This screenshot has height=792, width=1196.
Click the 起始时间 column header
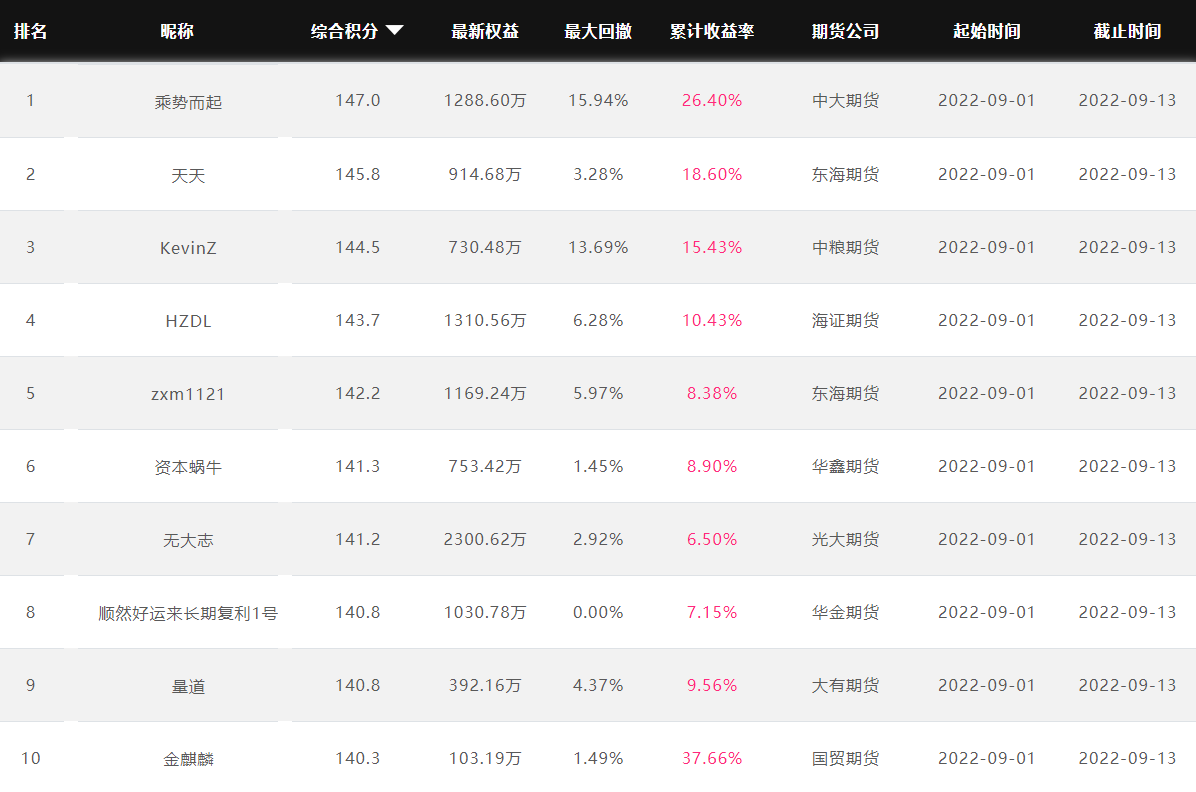[987, 31]
